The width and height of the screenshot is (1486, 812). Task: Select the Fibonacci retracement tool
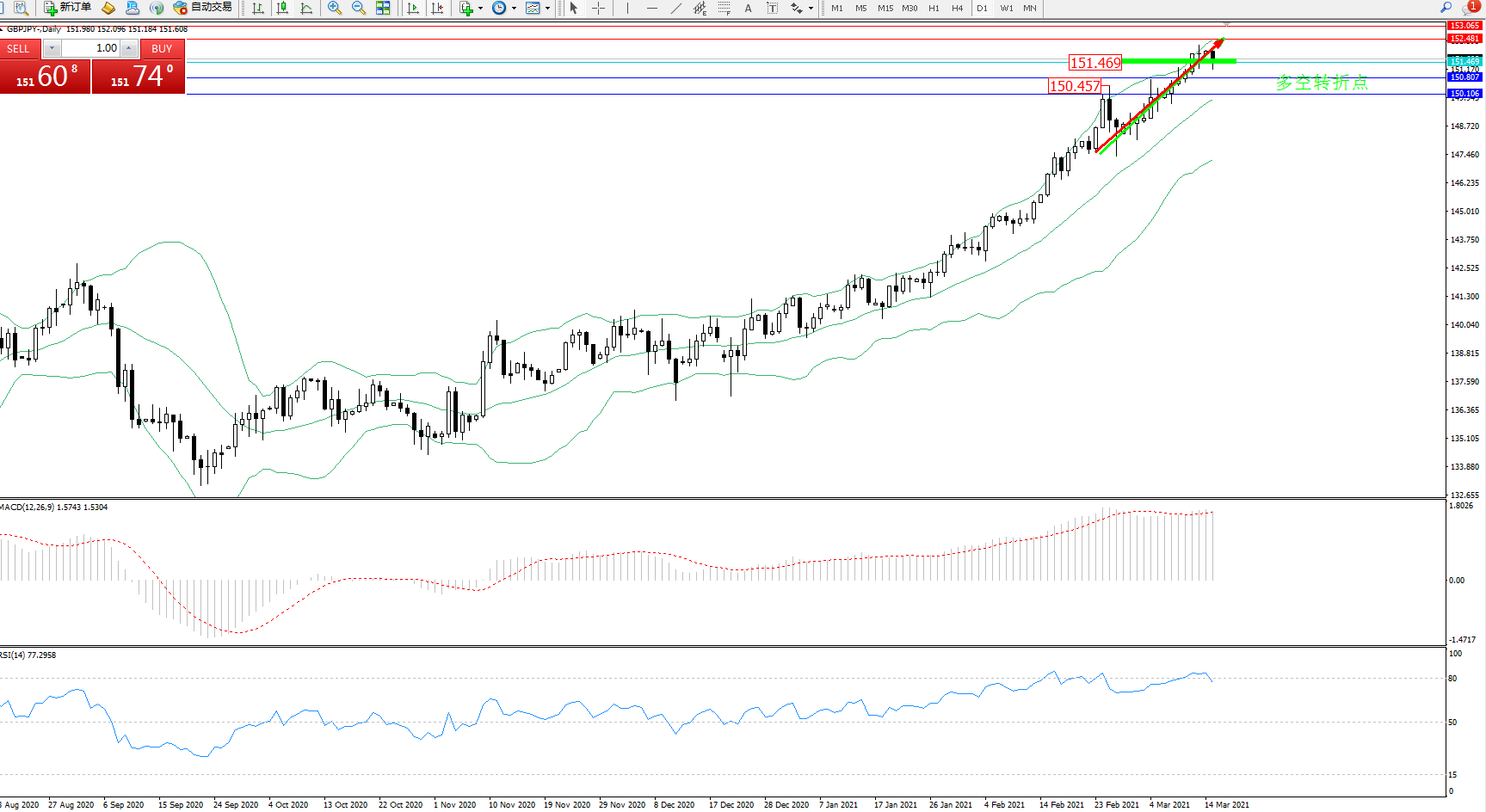(724, 8)
